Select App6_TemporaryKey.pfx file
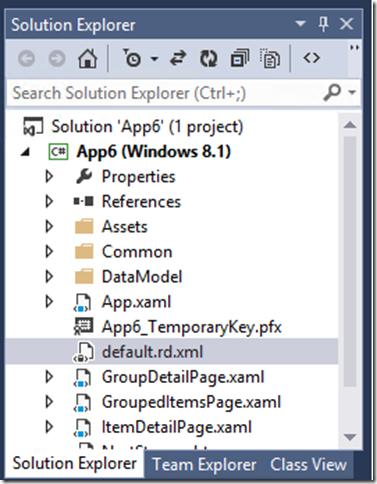Screen dimensions: 377x484 click(192, 327)
